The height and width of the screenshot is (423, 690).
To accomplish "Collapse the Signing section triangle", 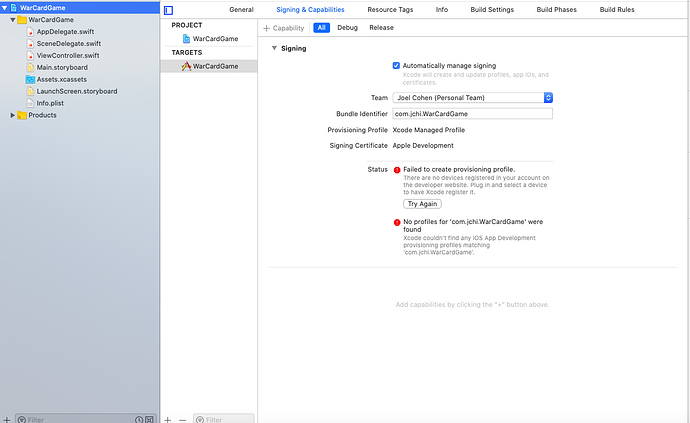I will [x=274, y=48].
